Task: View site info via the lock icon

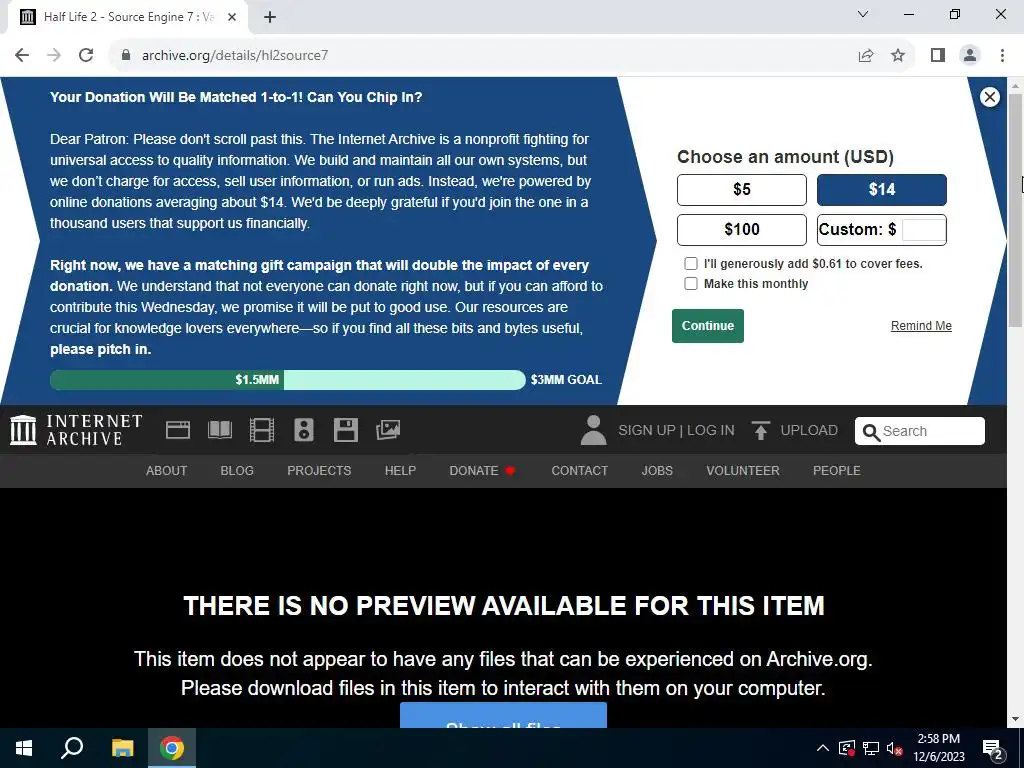Action: (x=126, y=56)
